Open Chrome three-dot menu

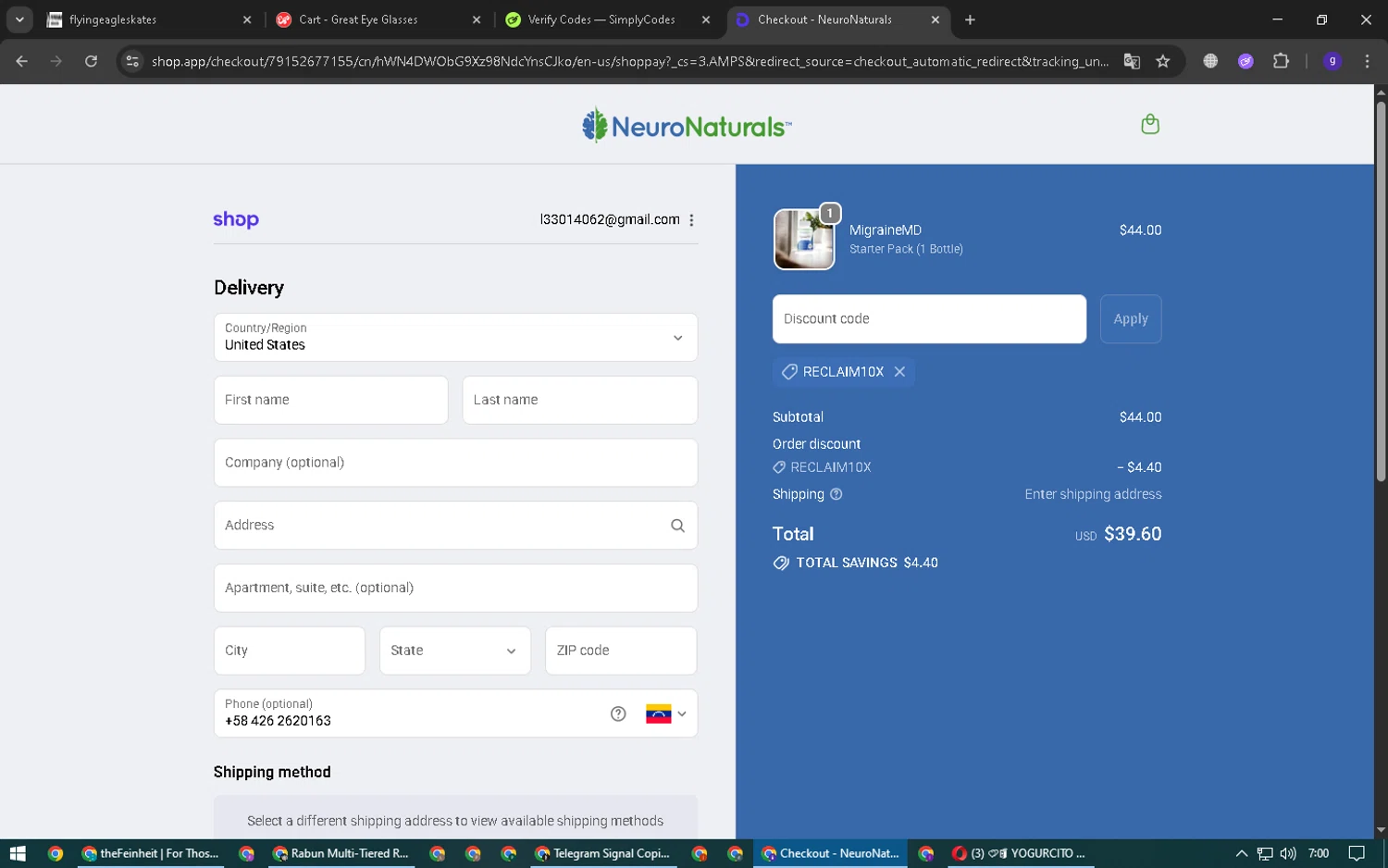click(x=1367, y=61)
